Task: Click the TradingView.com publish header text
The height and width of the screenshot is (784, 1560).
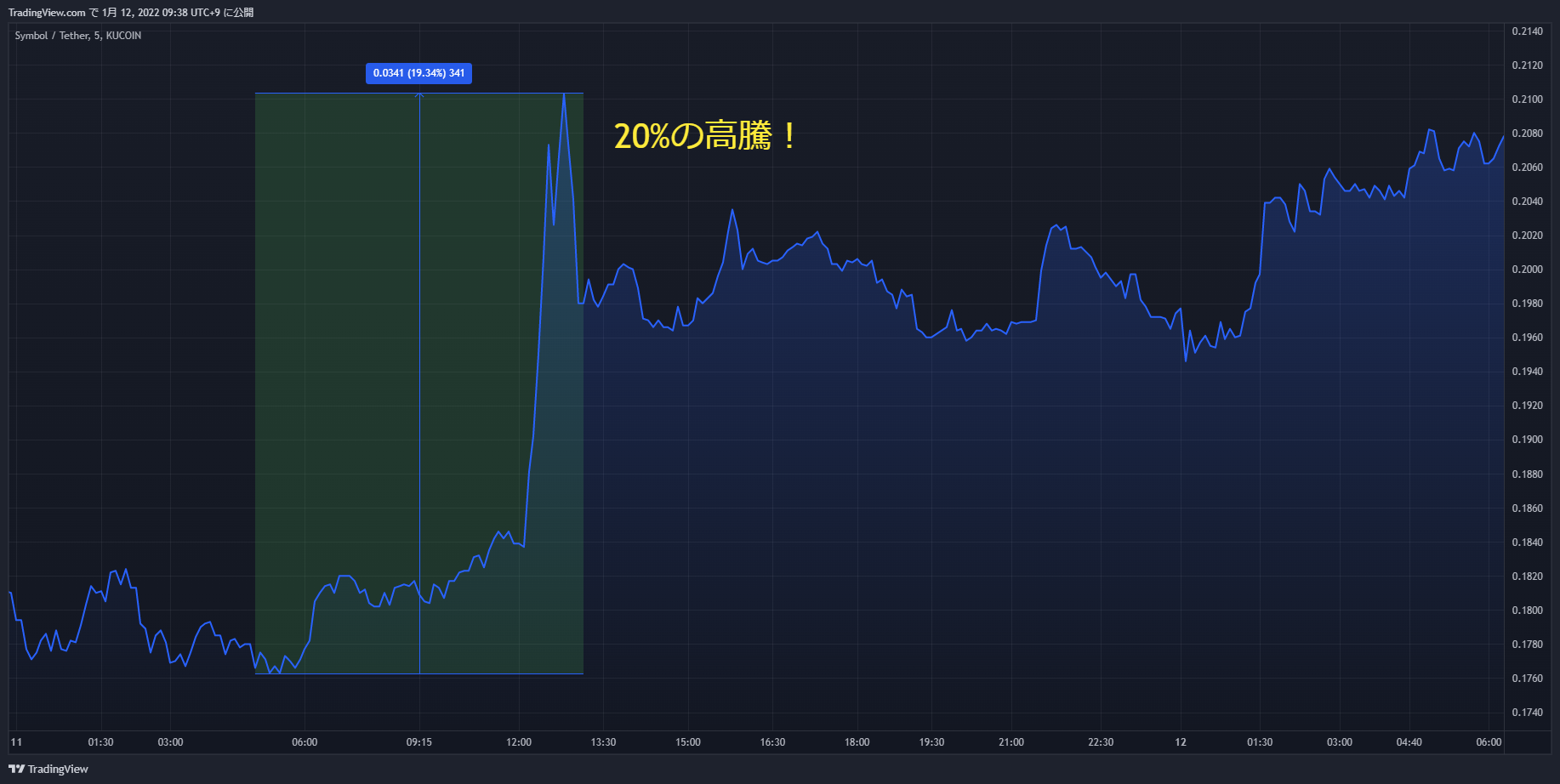Action: tap(131, 13)
